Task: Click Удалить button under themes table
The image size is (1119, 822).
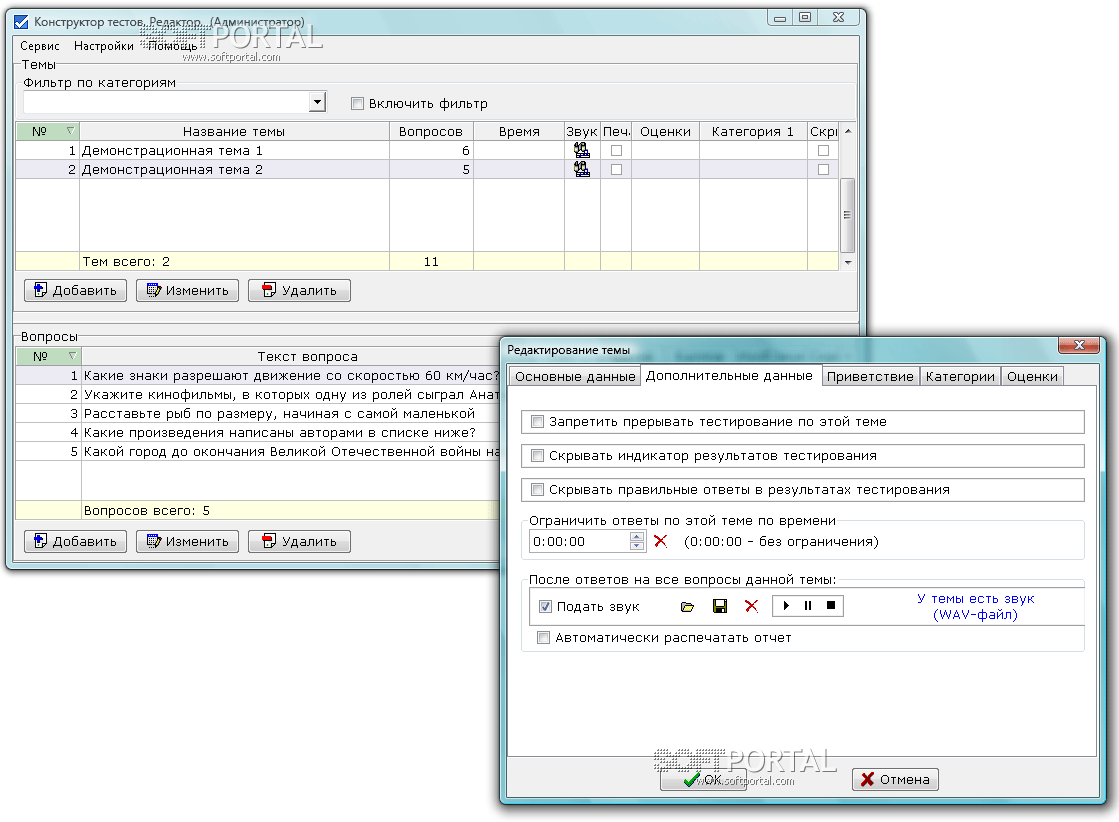Action: tap(300, 290)
